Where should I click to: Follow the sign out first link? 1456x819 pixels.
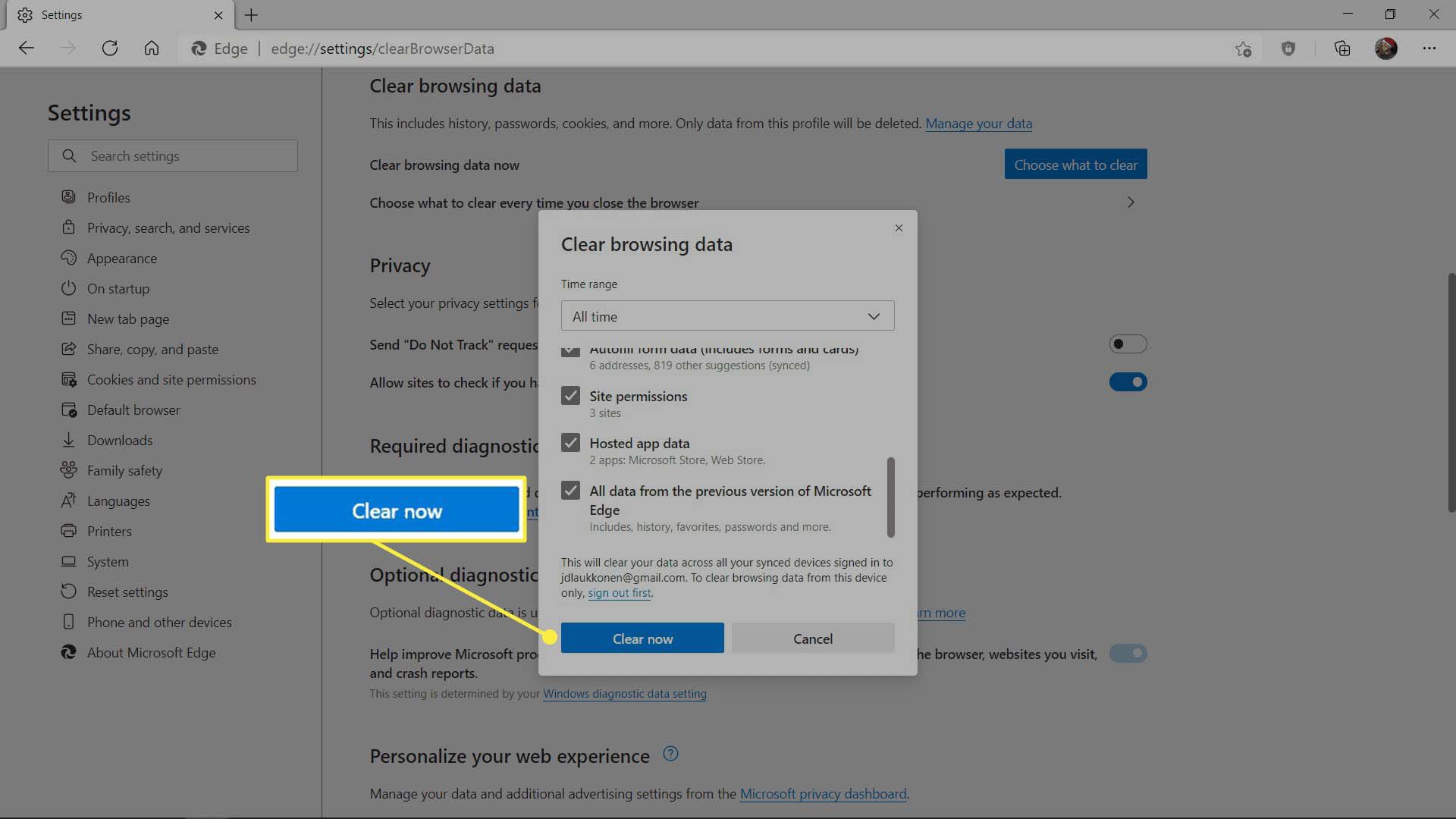(x=619, y=593)
